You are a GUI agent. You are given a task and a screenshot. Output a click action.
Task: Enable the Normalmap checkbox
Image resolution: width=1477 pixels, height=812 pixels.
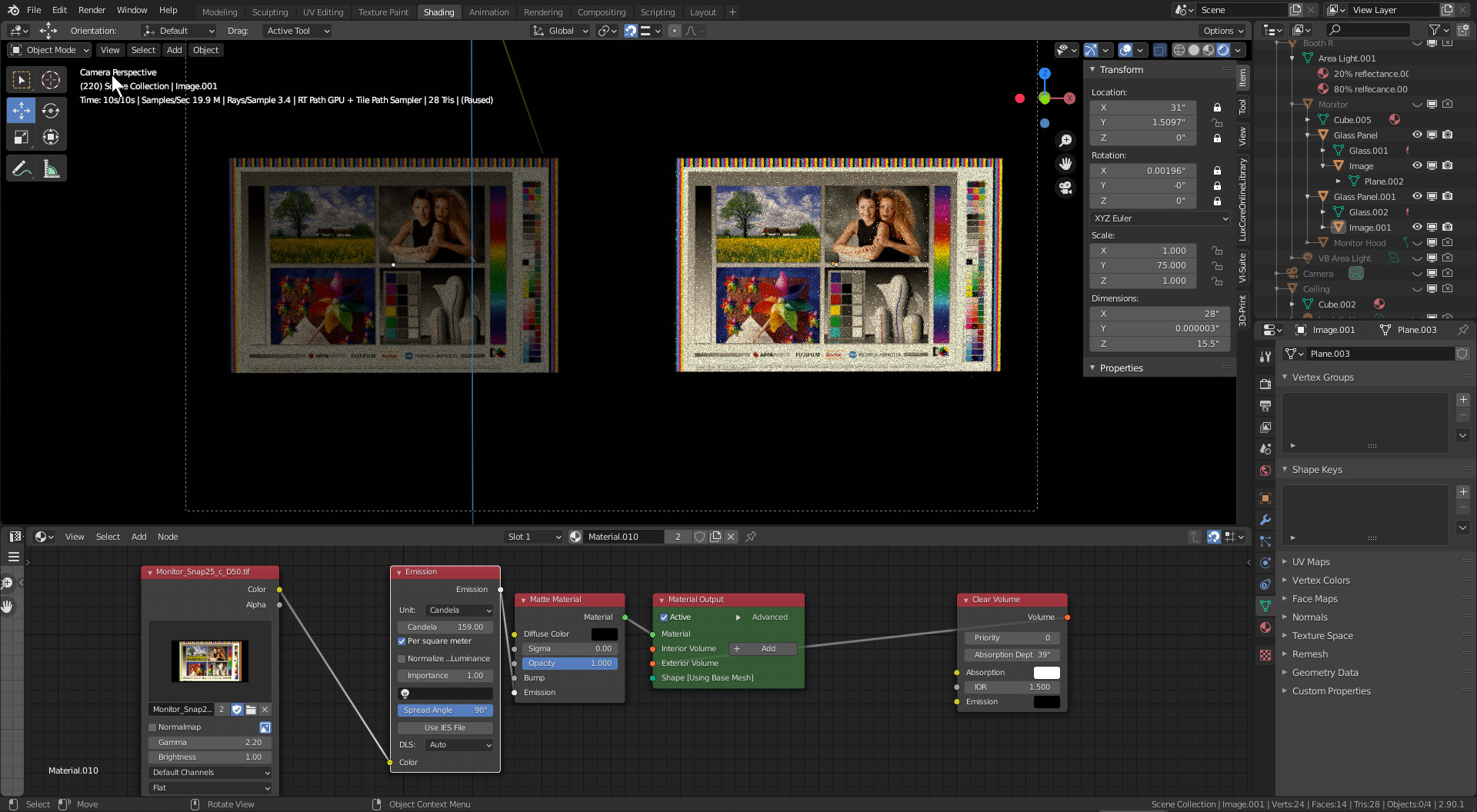click(152, 727)
